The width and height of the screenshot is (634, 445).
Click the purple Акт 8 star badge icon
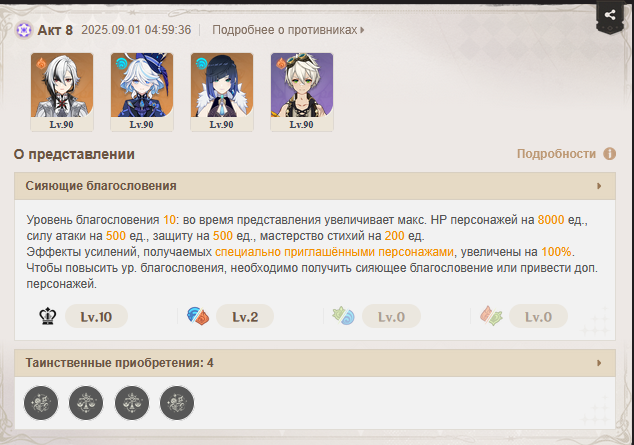click(24, 30)
